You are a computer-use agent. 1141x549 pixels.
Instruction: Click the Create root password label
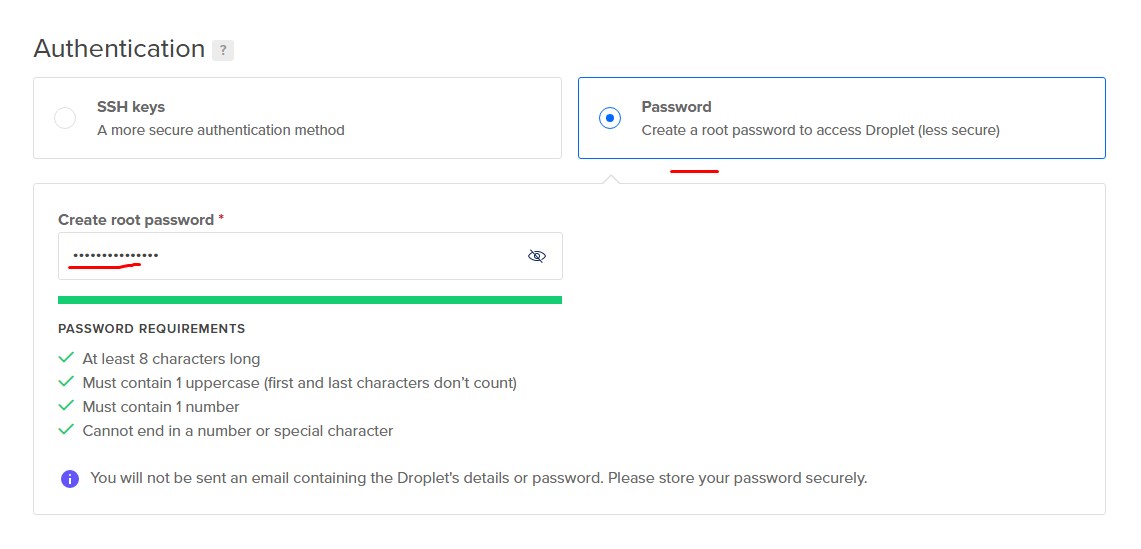pyautogui.click(x=136, y=220)
